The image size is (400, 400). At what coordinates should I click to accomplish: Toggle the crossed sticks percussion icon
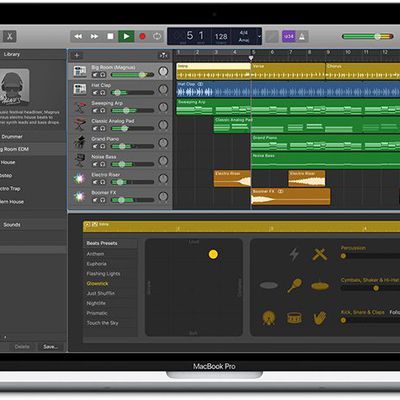(x=320, y=255)
